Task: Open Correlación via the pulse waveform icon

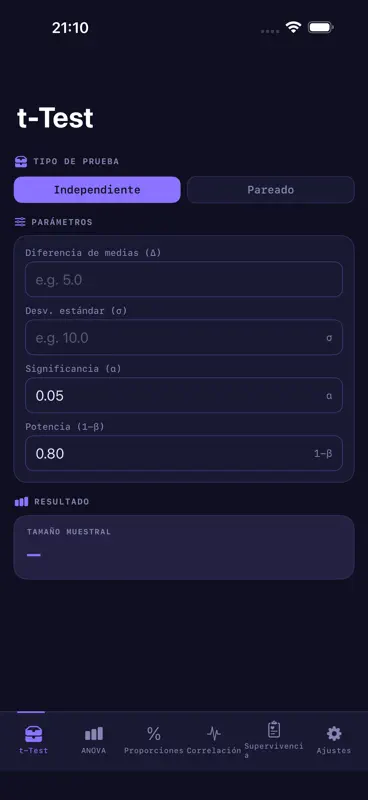Action: coord(214,734)
